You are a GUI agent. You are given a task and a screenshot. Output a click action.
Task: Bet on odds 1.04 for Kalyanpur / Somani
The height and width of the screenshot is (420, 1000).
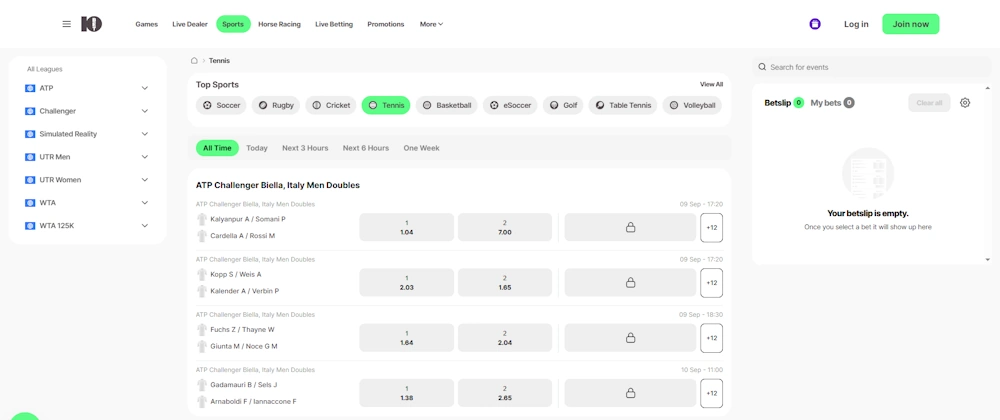pos(407,228)
